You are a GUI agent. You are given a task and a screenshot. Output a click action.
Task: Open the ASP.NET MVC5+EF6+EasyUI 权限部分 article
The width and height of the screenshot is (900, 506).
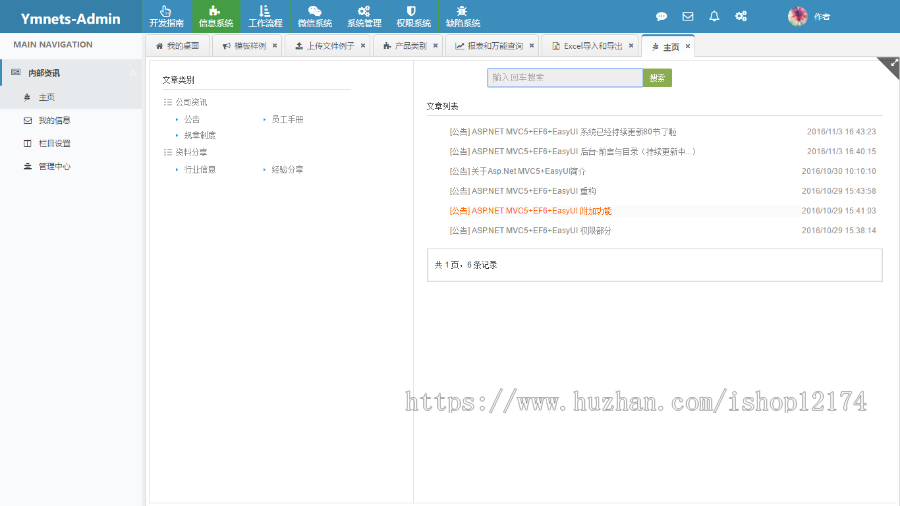point(530,231)
